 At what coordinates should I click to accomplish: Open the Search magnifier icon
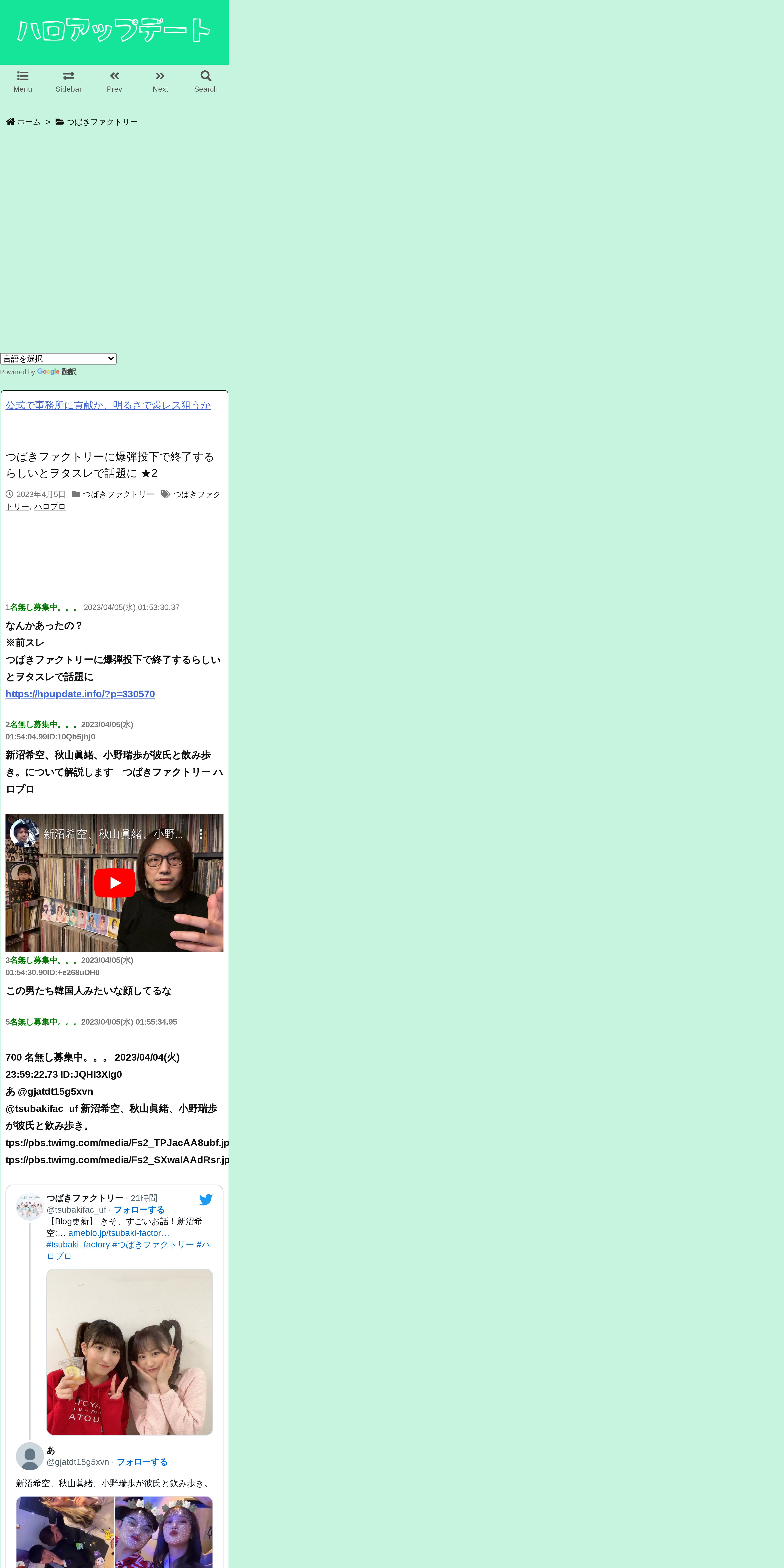(206, 76)
